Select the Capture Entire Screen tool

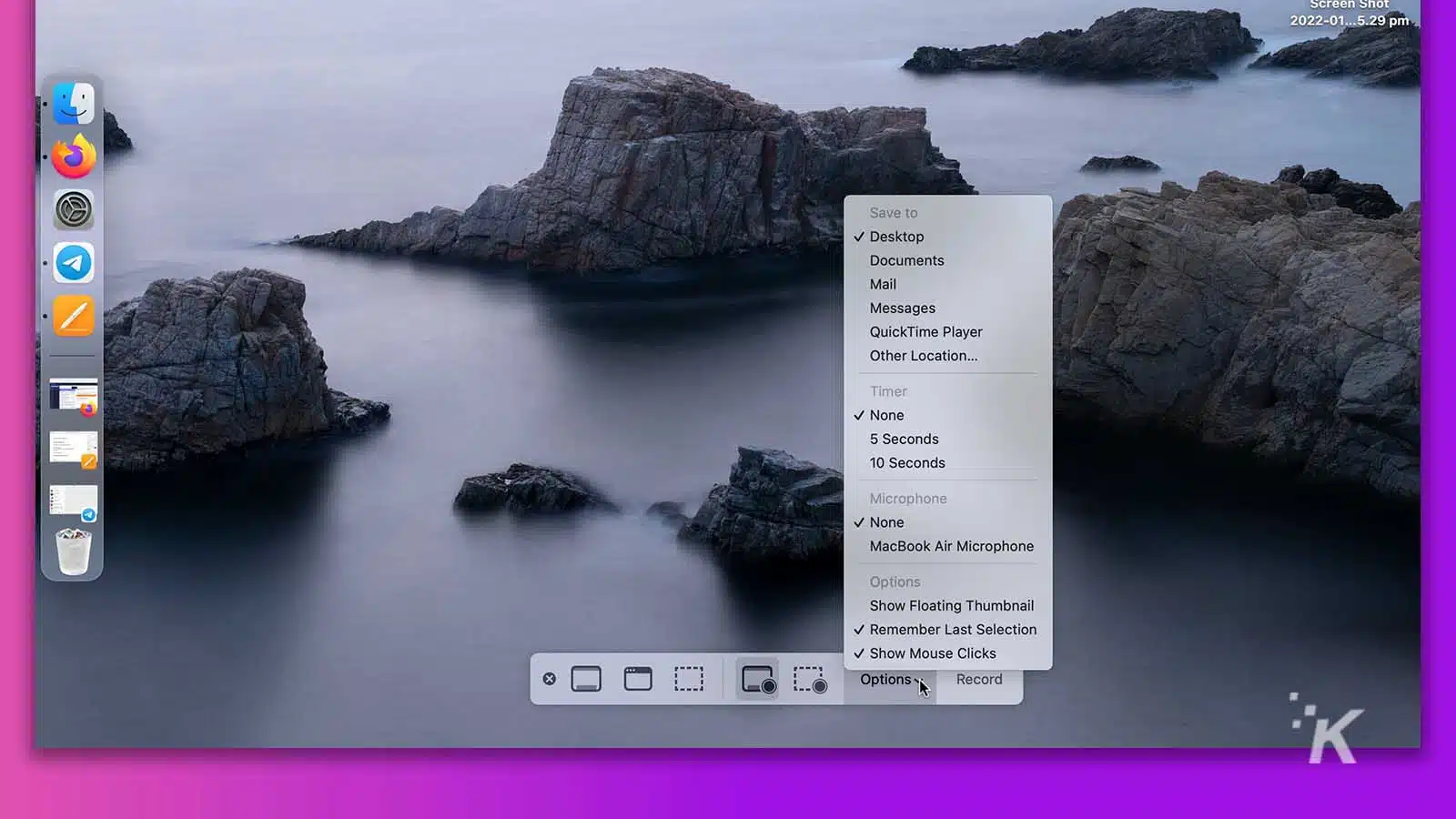pos(587,677)
